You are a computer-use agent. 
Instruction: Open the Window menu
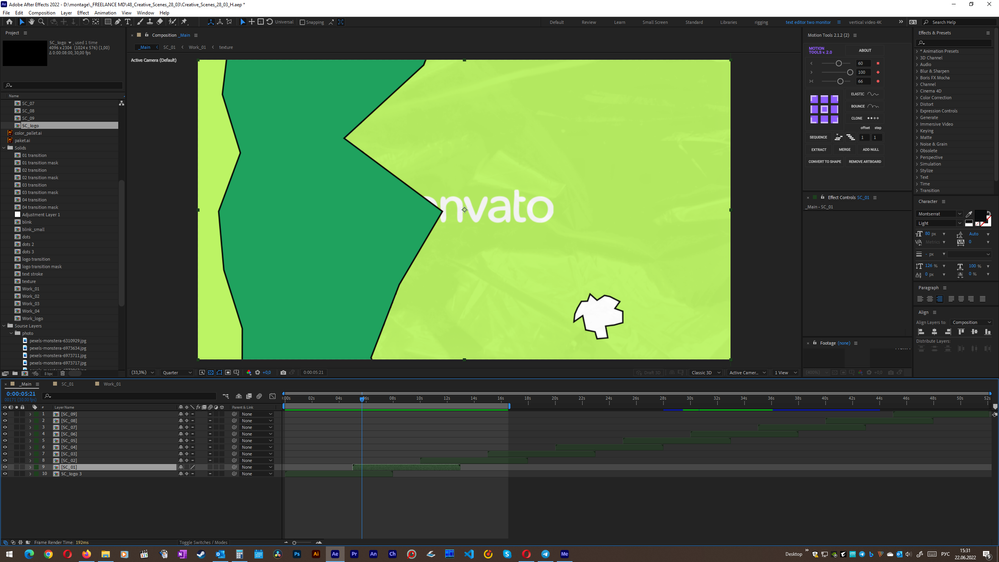[145, 13]
